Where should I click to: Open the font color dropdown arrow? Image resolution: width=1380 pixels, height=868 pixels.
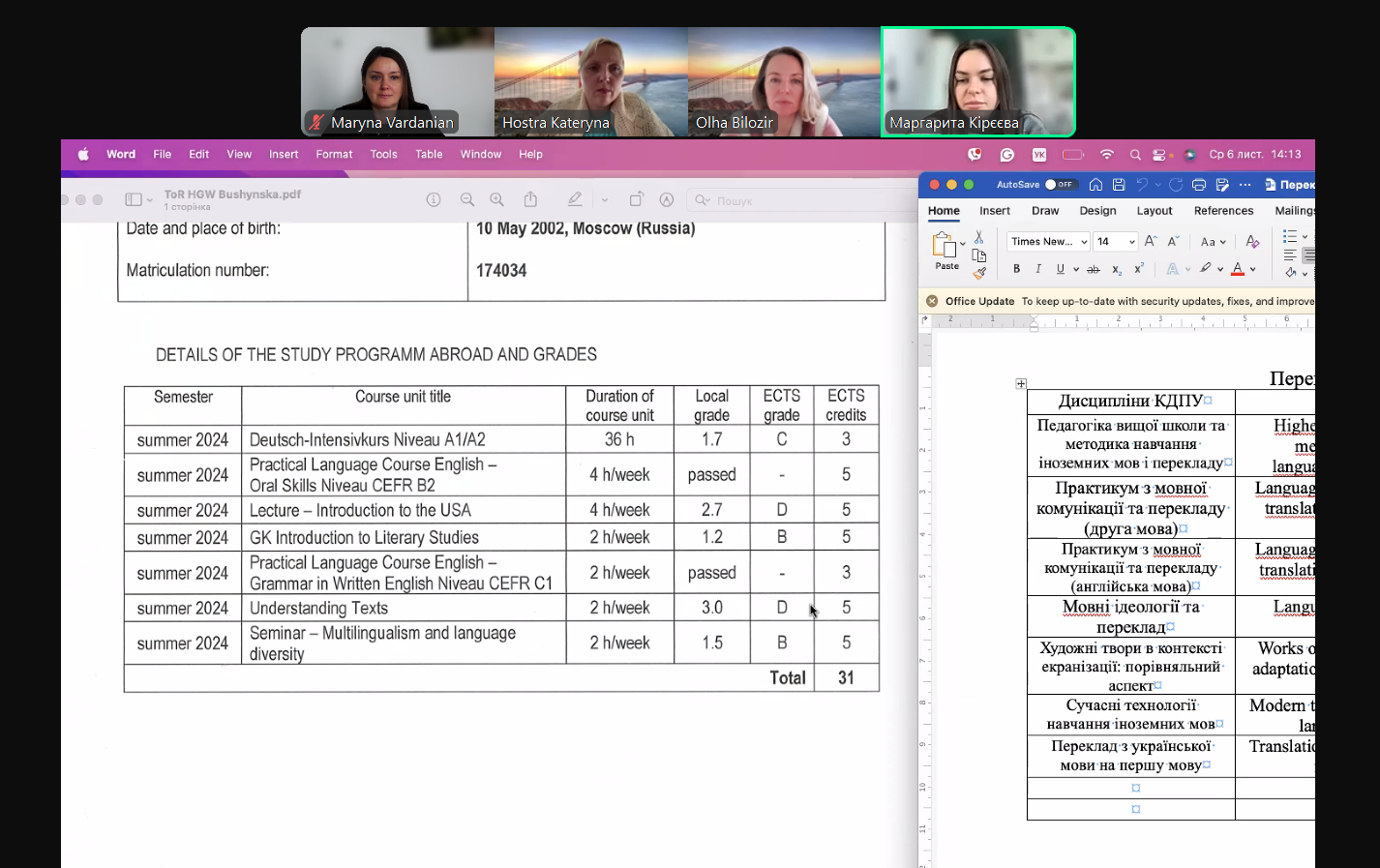pyautogui.click(x=1253, y=270)
